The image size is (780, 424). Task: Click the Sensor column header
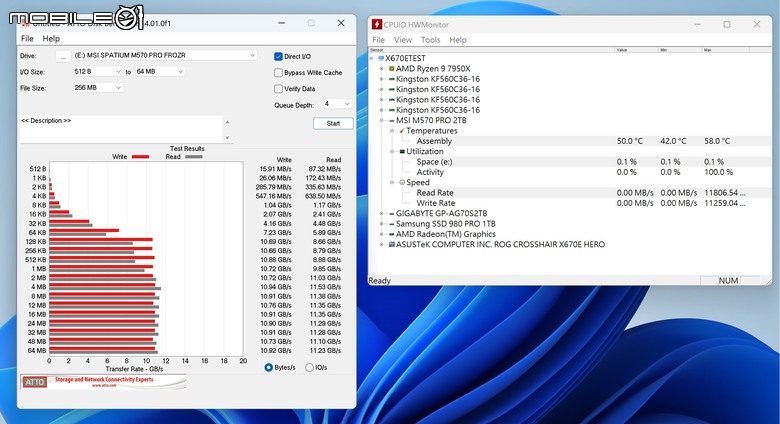491,50
